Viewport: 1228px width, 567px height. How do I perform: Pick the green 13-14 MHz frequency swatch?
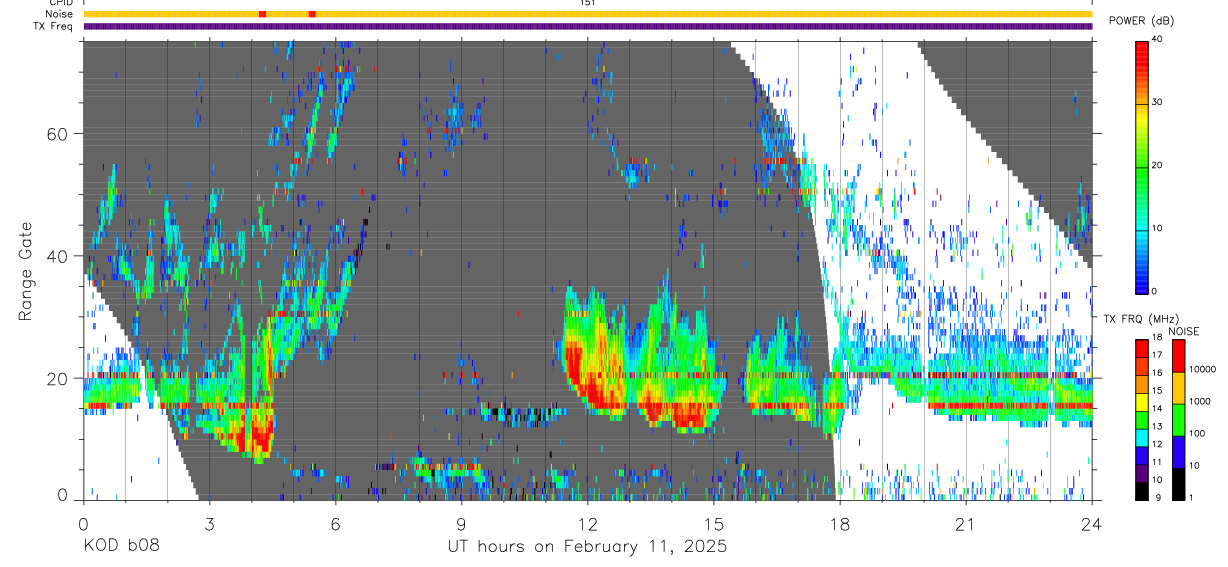1143,419
